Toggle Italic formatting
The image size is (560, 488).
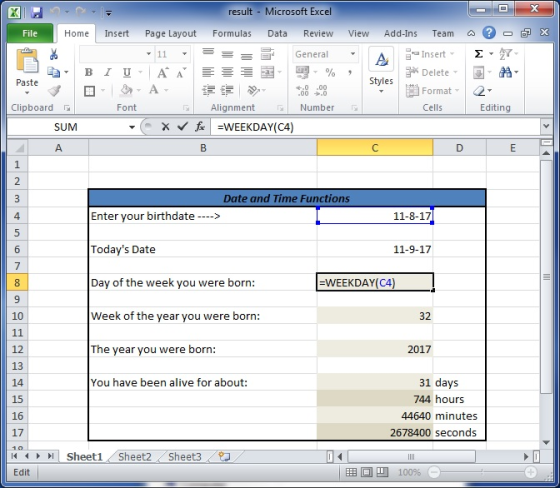(x=108, y=73)
